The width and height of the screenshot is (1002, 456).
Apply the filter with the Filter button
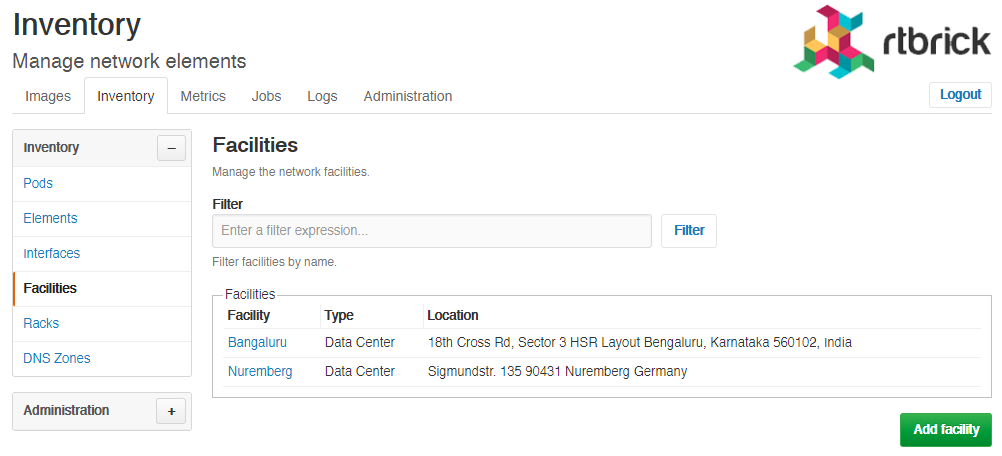point(689,231)
